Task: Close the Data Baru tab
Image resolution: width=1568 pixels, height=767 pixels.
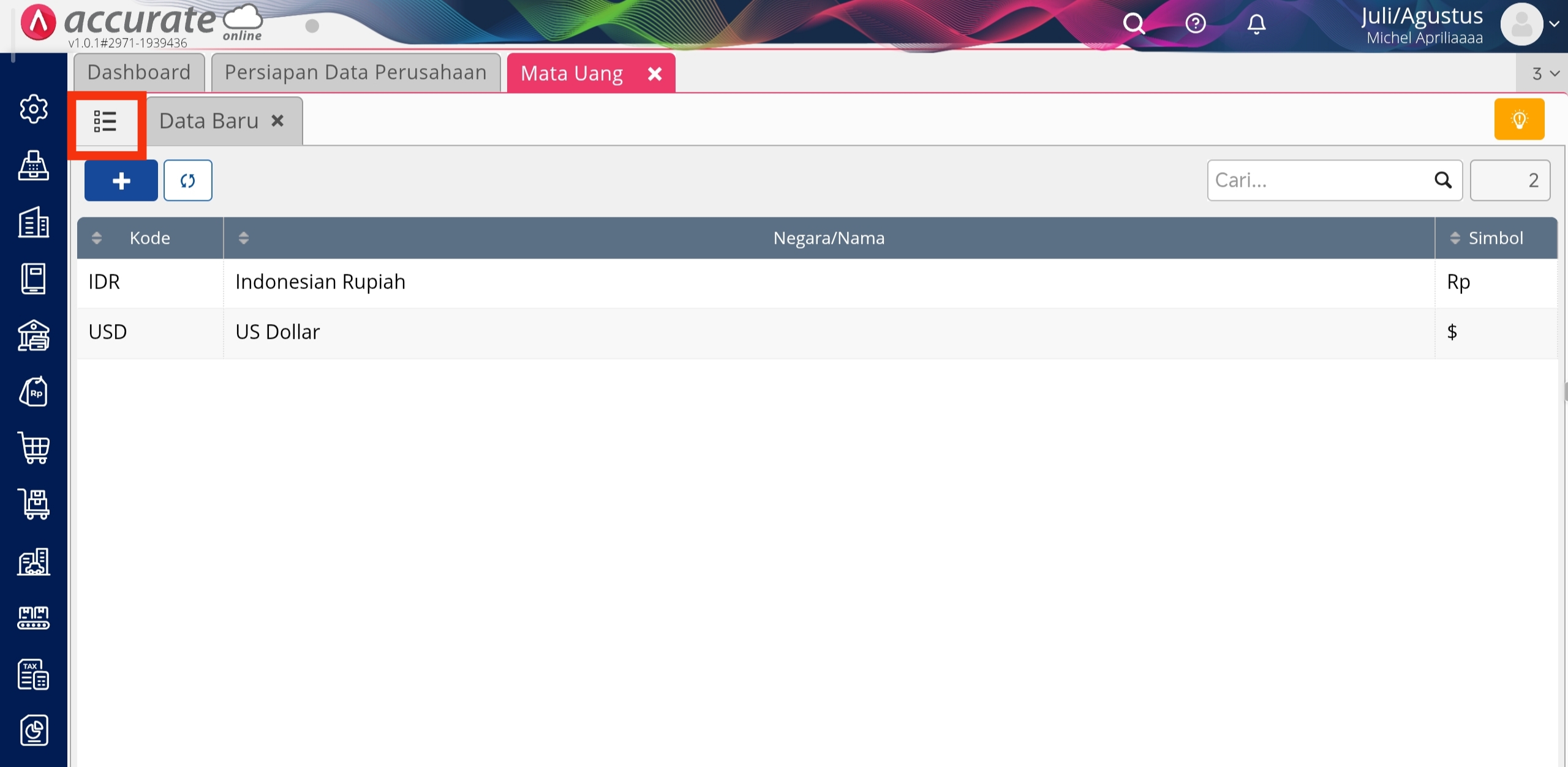Action: click(x=277, y=121)
